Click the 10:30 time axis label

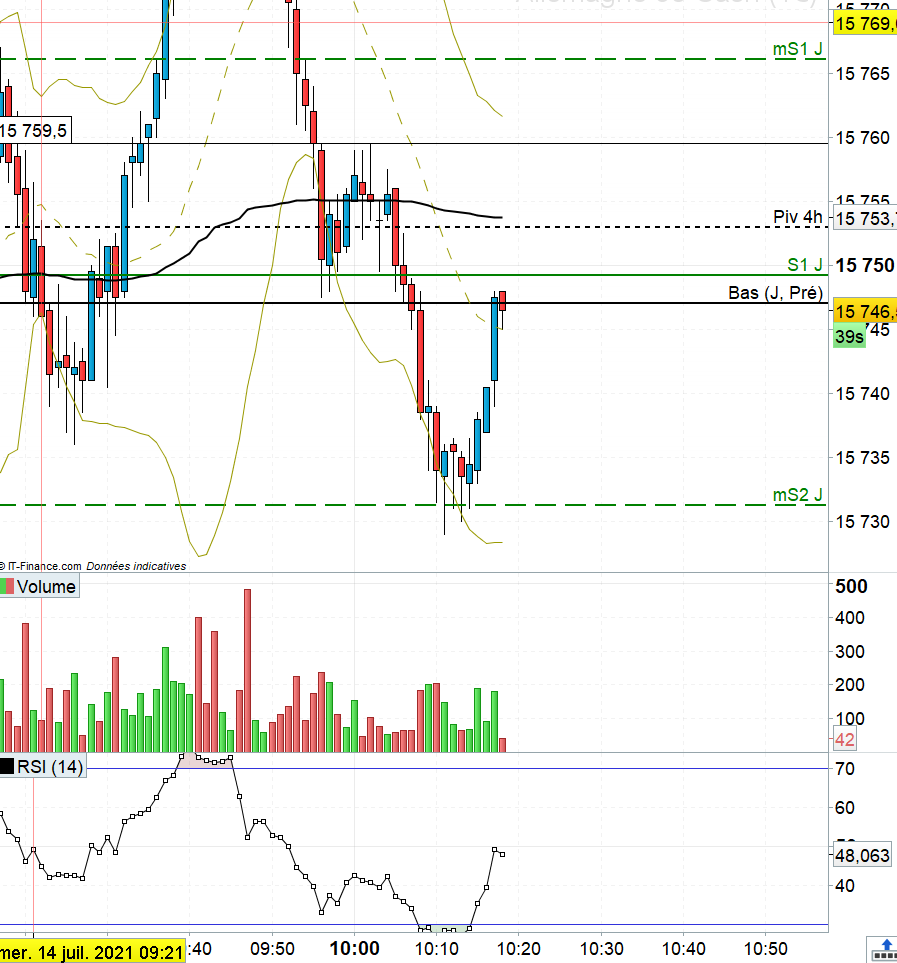click(601, 949)
